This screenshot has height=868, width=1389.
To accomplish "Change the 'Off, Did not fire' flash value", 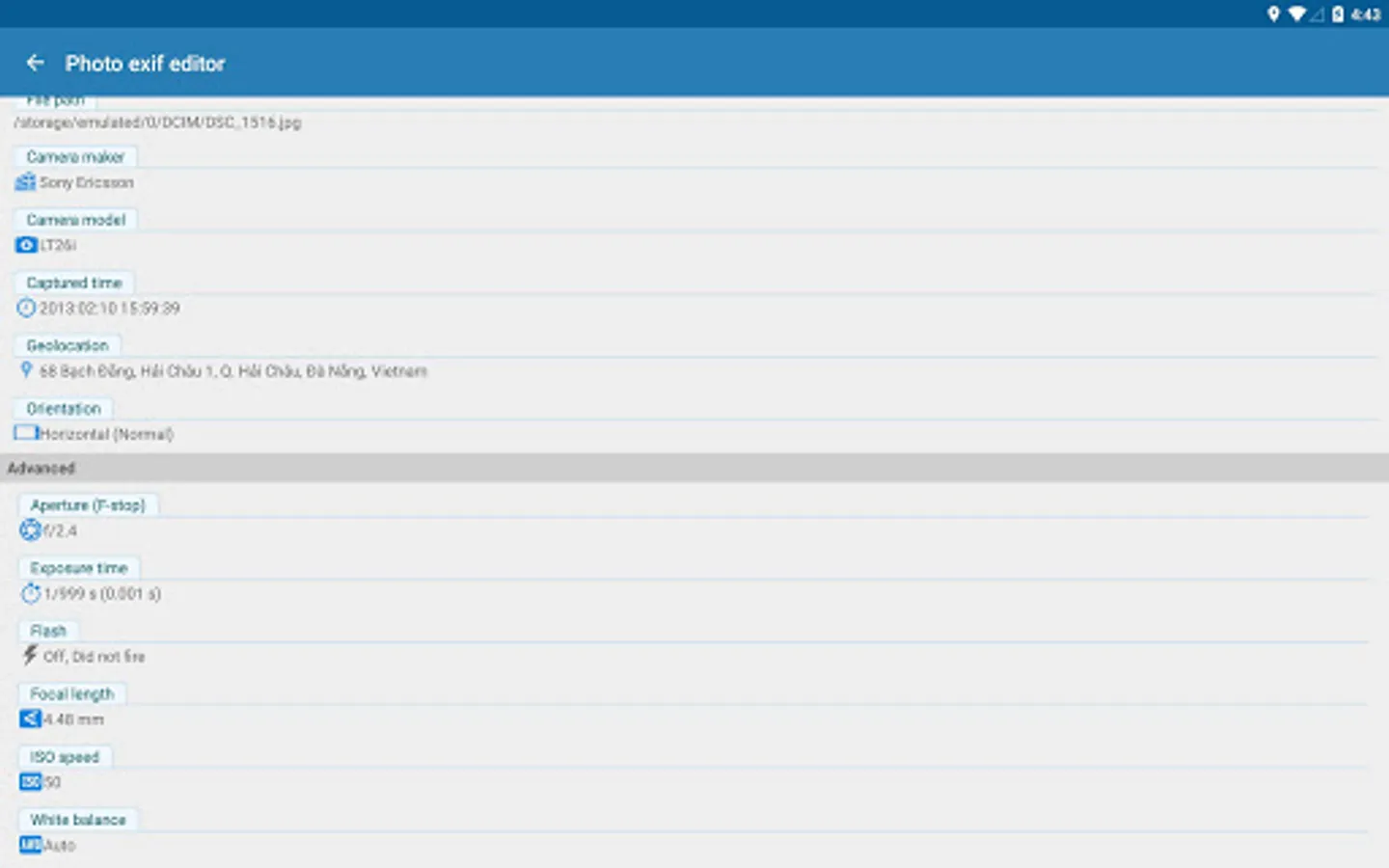I will click(95, 656).
